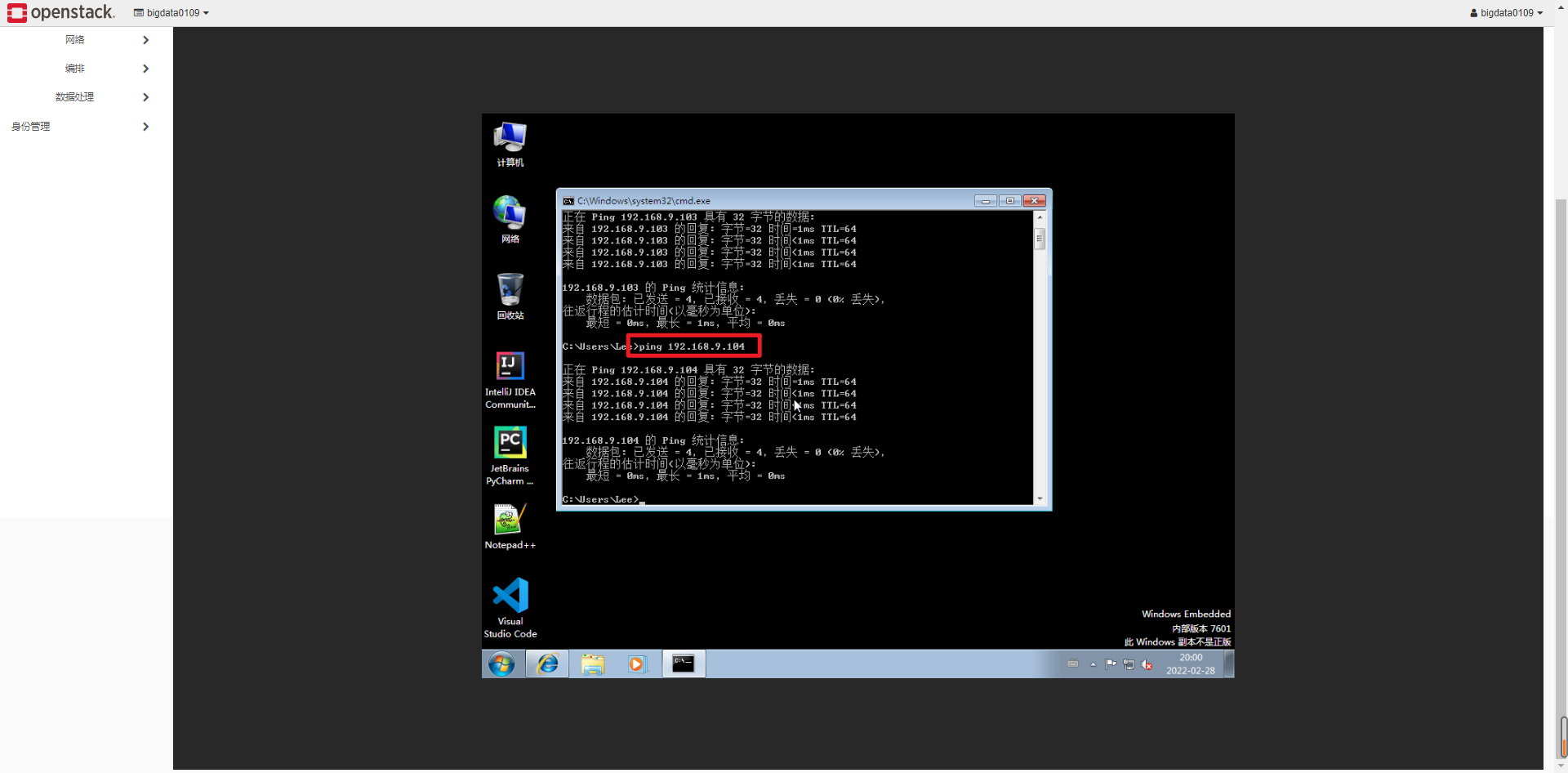Expand the 数据处理 sidebar section
1568x773 pixels.
click(x=86, y=97)
